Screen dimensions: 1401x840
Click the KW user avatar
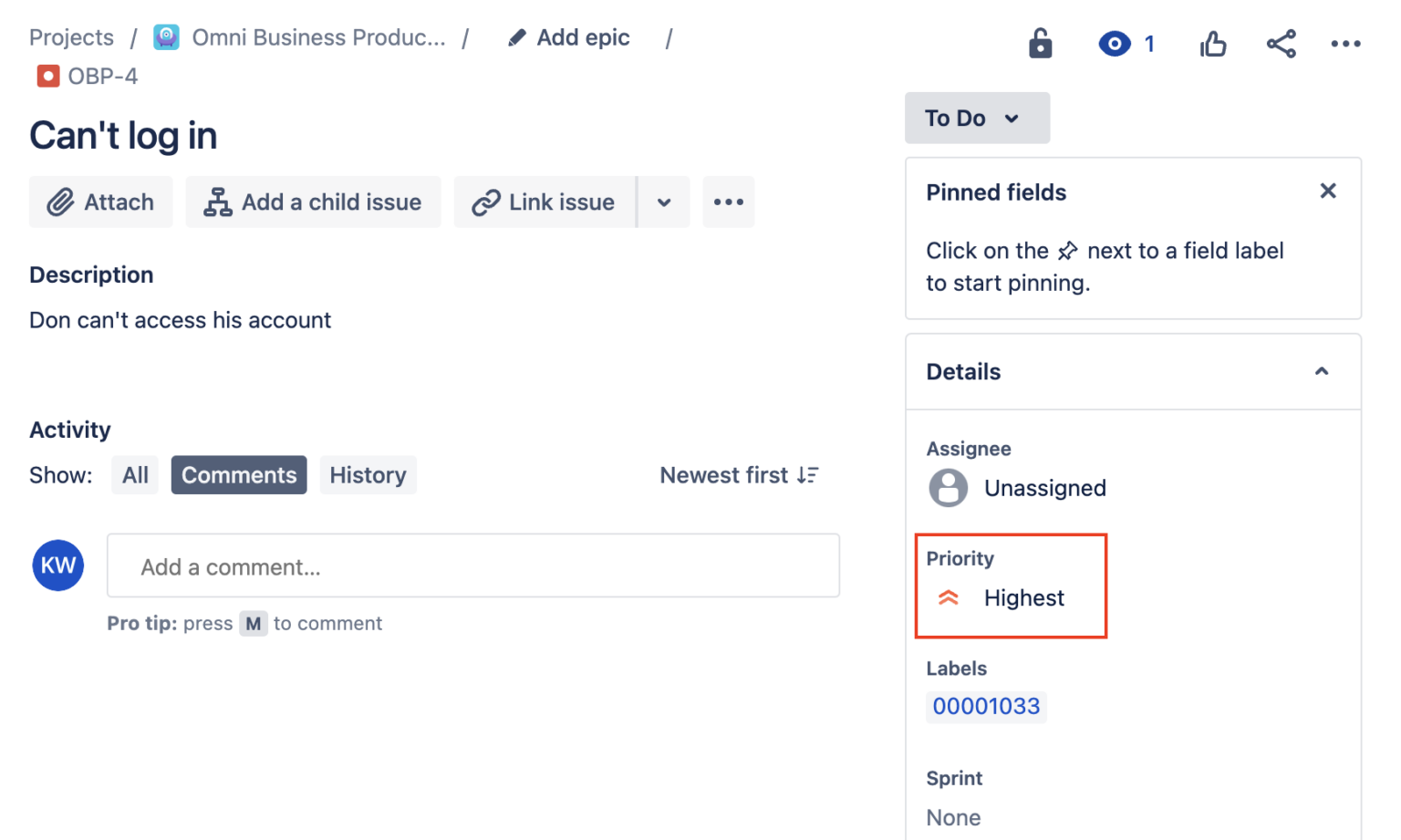pos(57,565)
